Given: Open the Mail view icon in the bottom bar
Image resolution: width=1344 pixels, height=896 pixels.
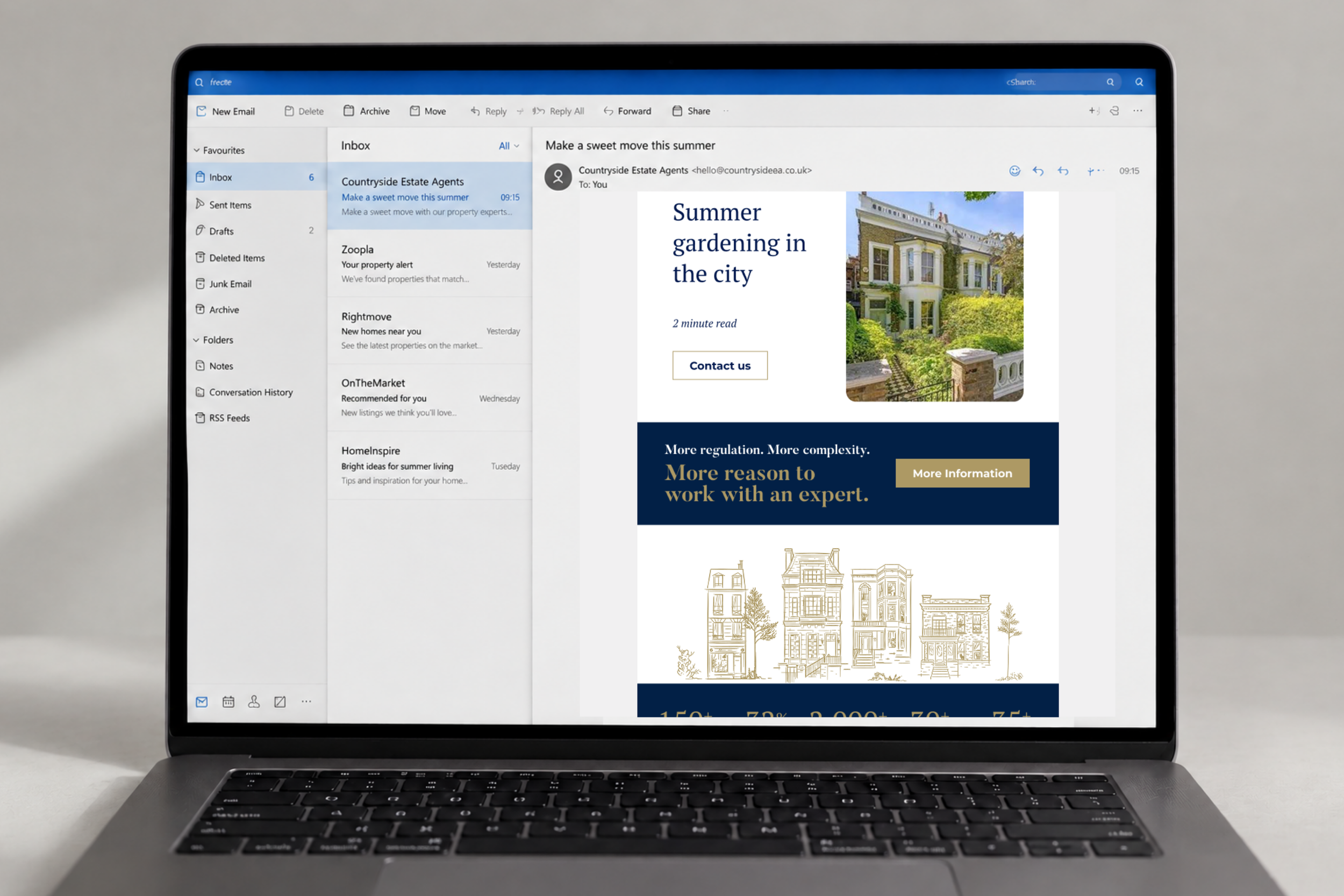Looking at the screenshot, I should pos(202,702).
